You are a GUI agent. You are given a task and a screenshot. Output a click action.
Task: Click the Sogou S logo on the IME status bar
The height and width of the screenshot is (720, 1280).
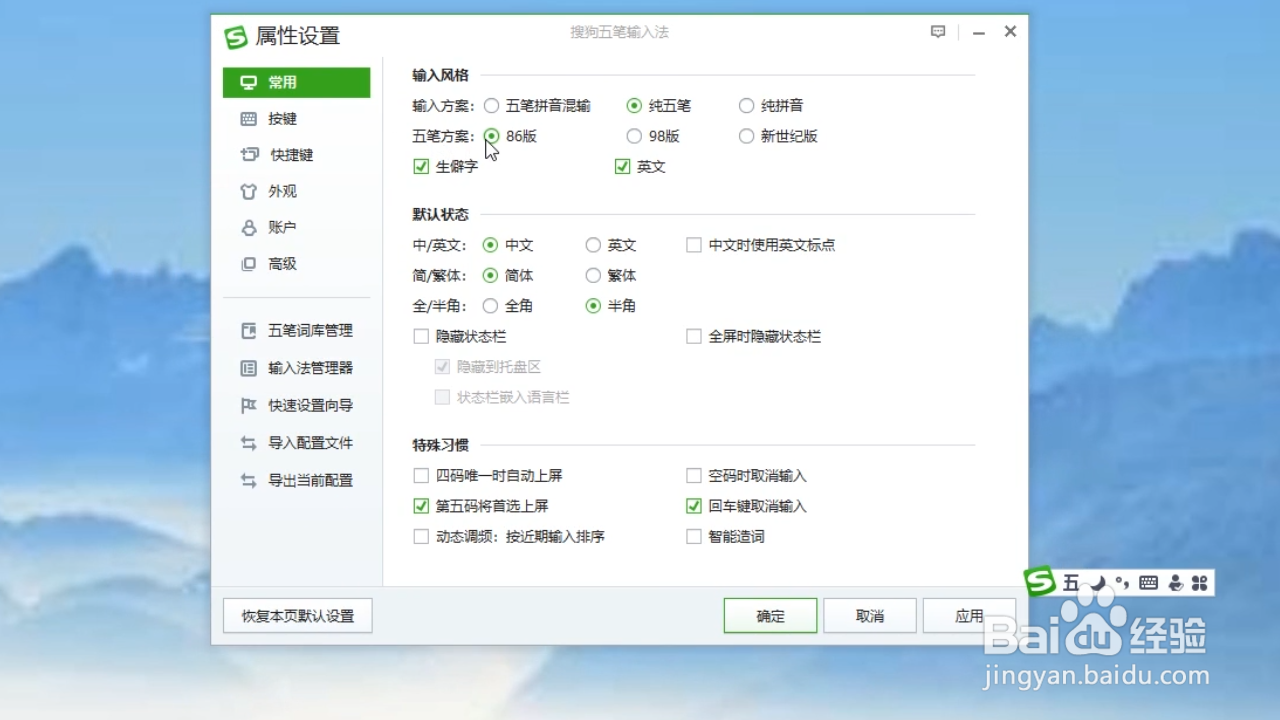tap(1041, 581)
